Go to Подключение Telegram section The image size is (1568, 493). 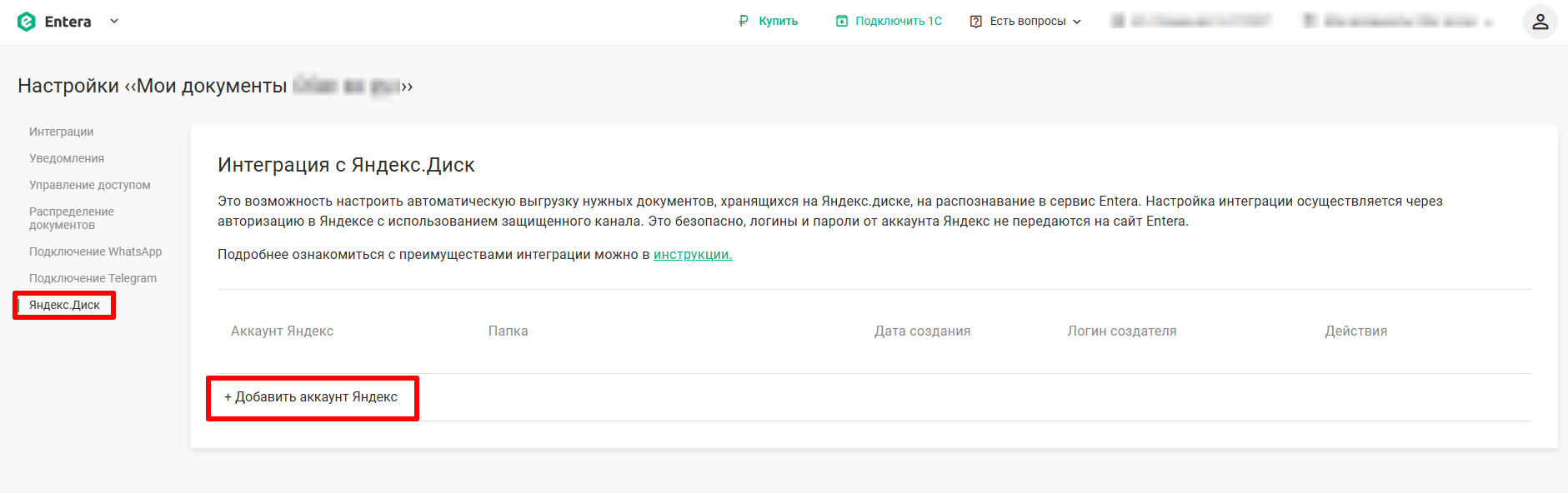click(x=93, y=278)
